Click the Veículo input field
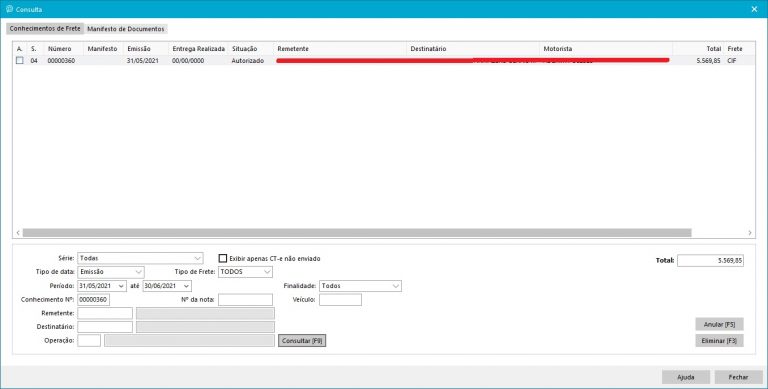This screenshot has width=768, height=389. (x=340, y=299)
